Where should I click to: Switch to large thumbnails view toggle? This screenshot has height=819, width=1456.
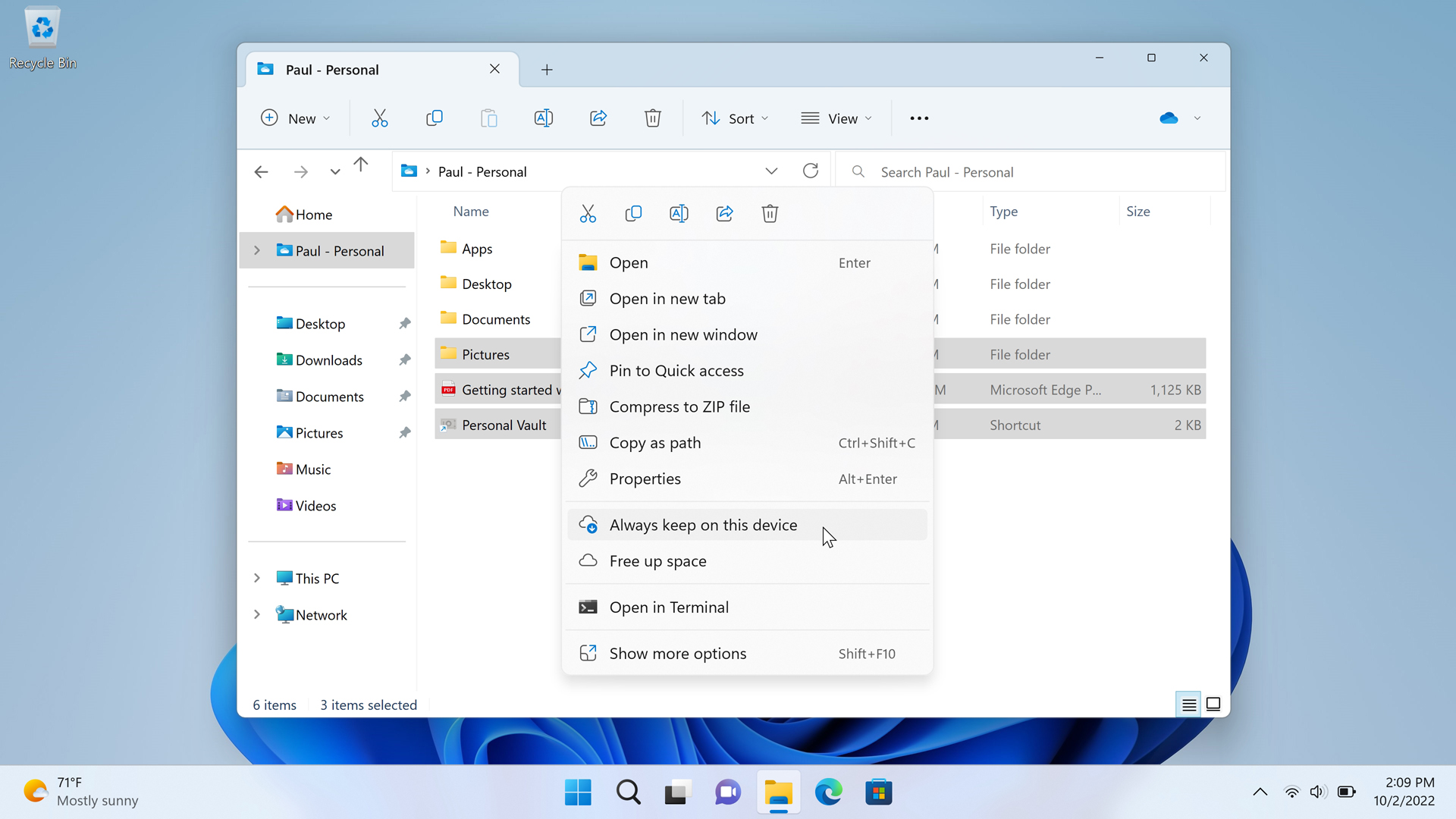[x=1213, y=704]
